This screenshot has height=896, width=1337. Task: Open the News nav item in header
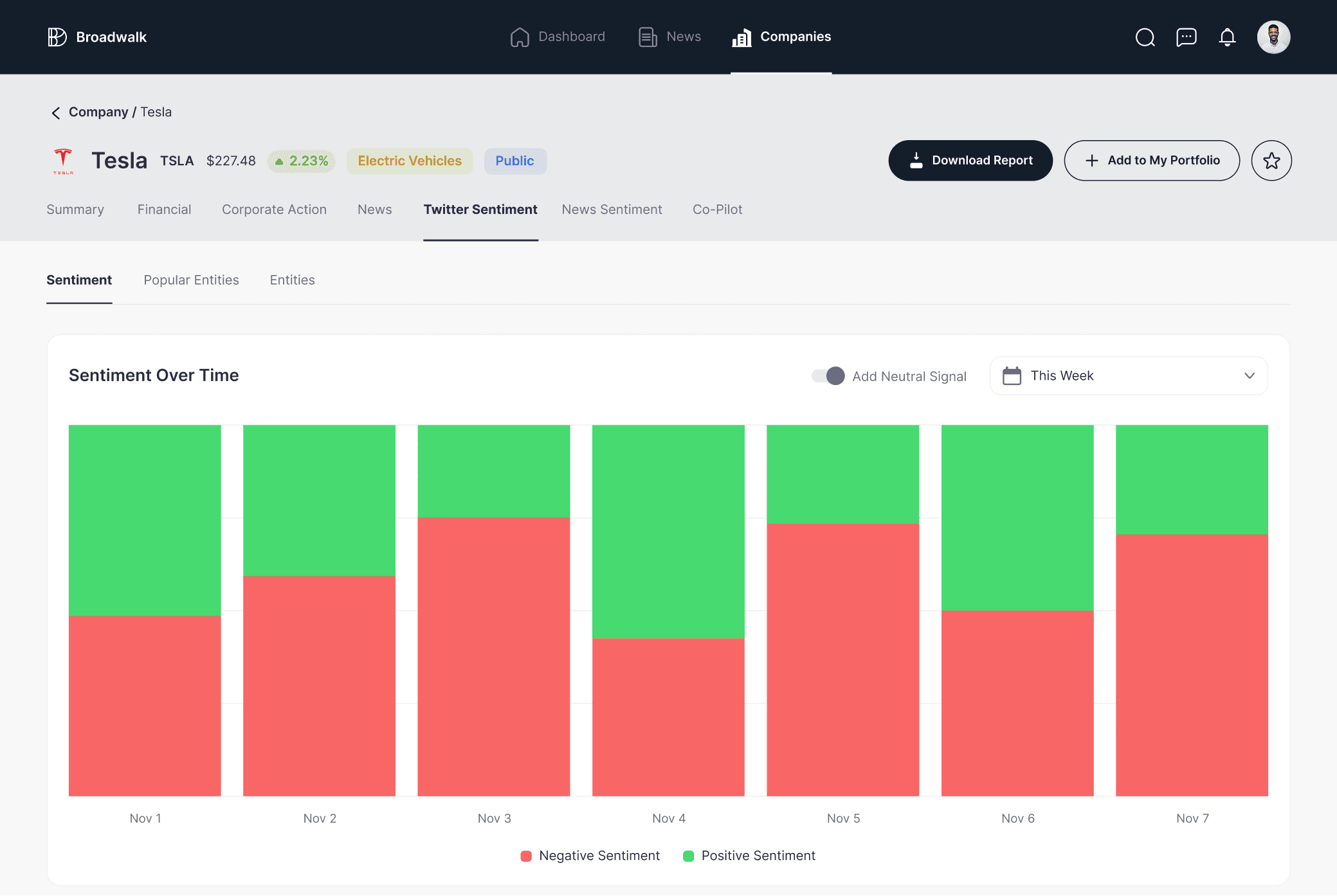coord(669,37)
